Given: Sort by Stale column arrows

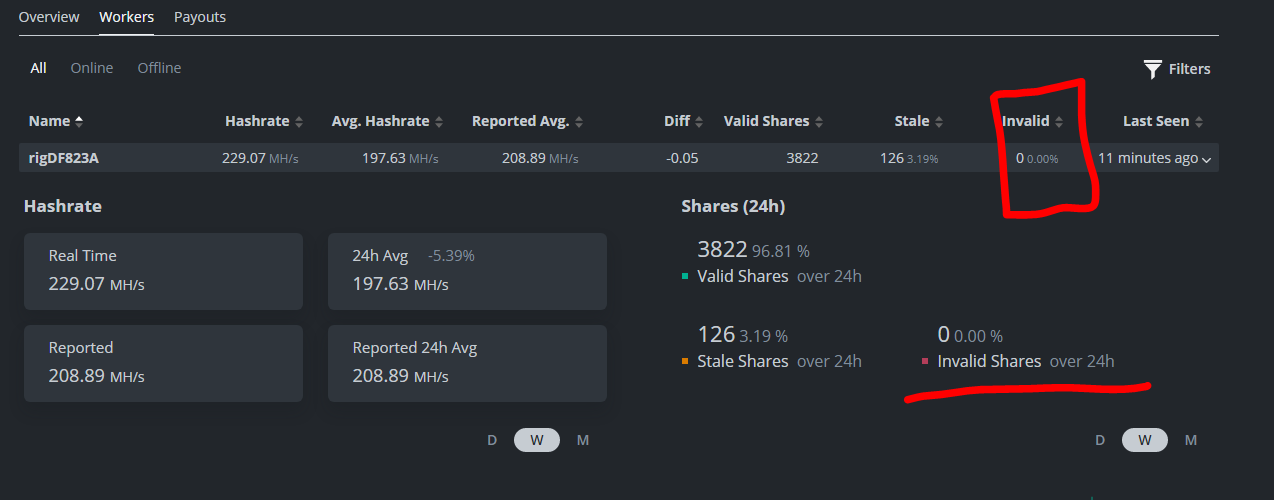Looking at the screenshot, I should point(939,122).
